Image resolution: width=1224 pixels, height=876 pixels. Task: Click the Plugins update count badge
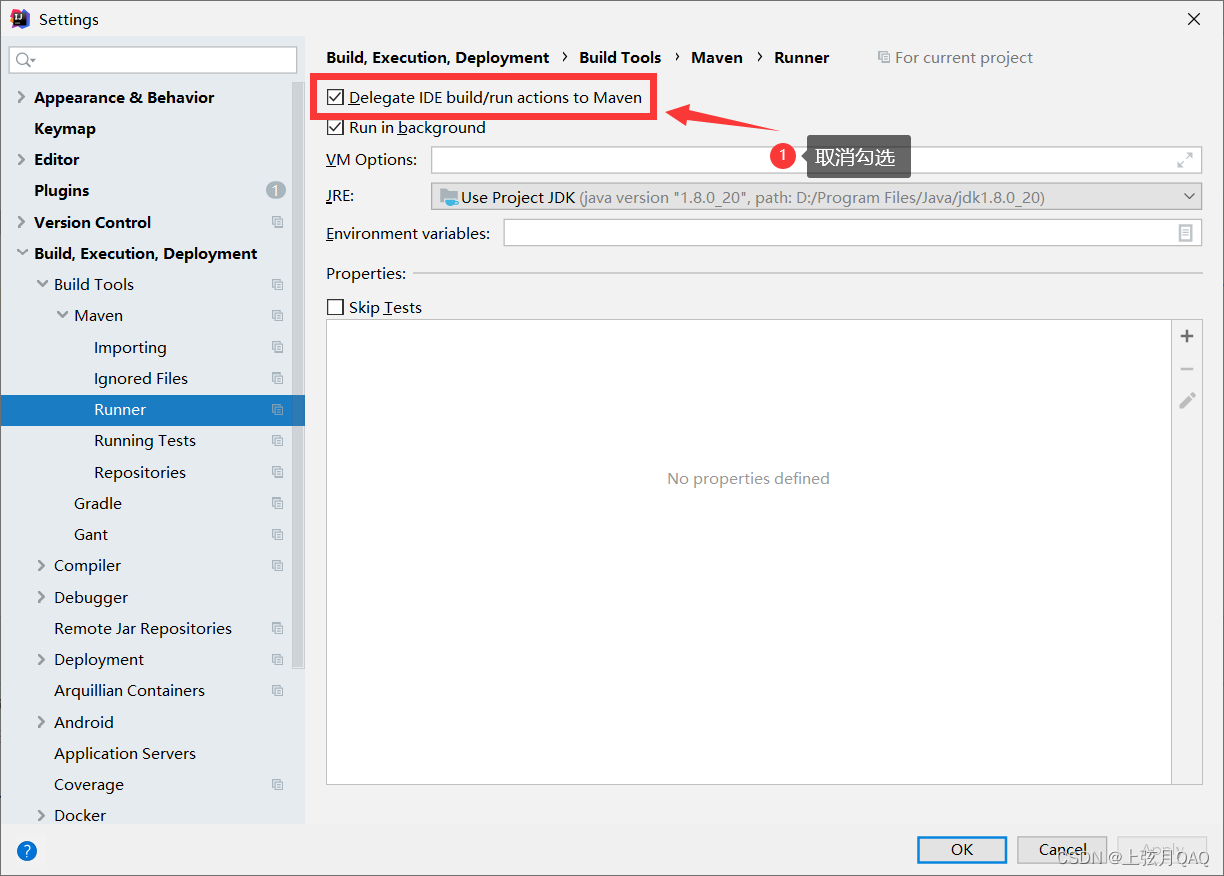pyautogui.click(x=276, y=190)
